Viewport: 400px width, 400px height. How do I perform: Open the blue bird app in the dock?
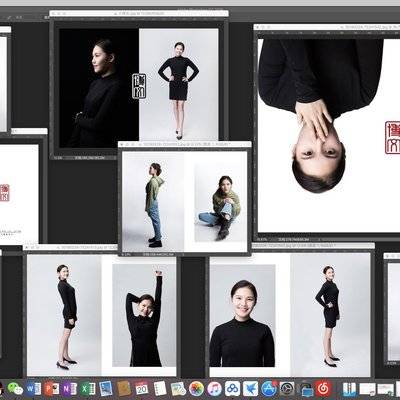[250, 389]
